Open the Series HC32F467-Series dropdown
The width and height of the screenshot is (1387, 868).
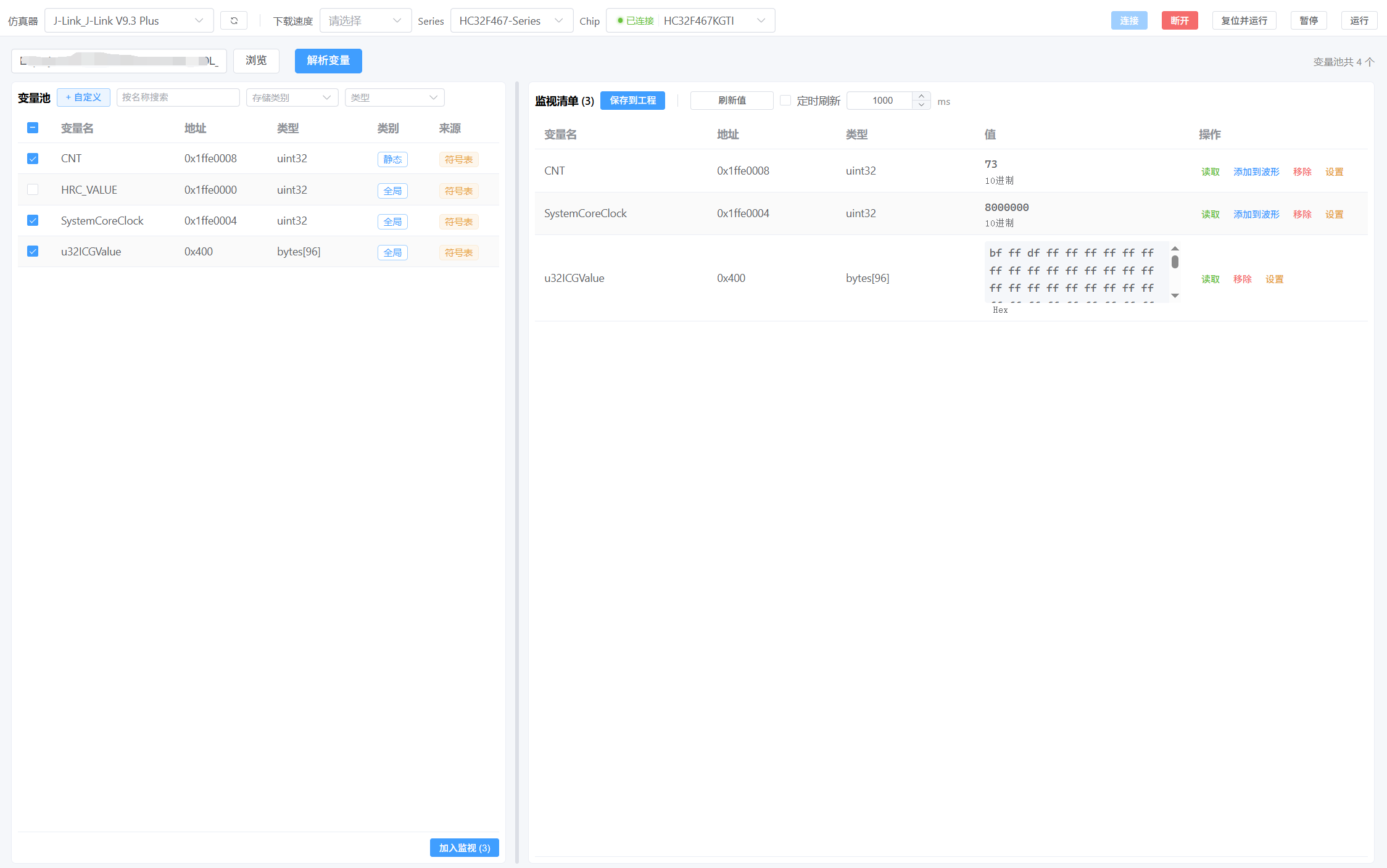coord(511,20)
